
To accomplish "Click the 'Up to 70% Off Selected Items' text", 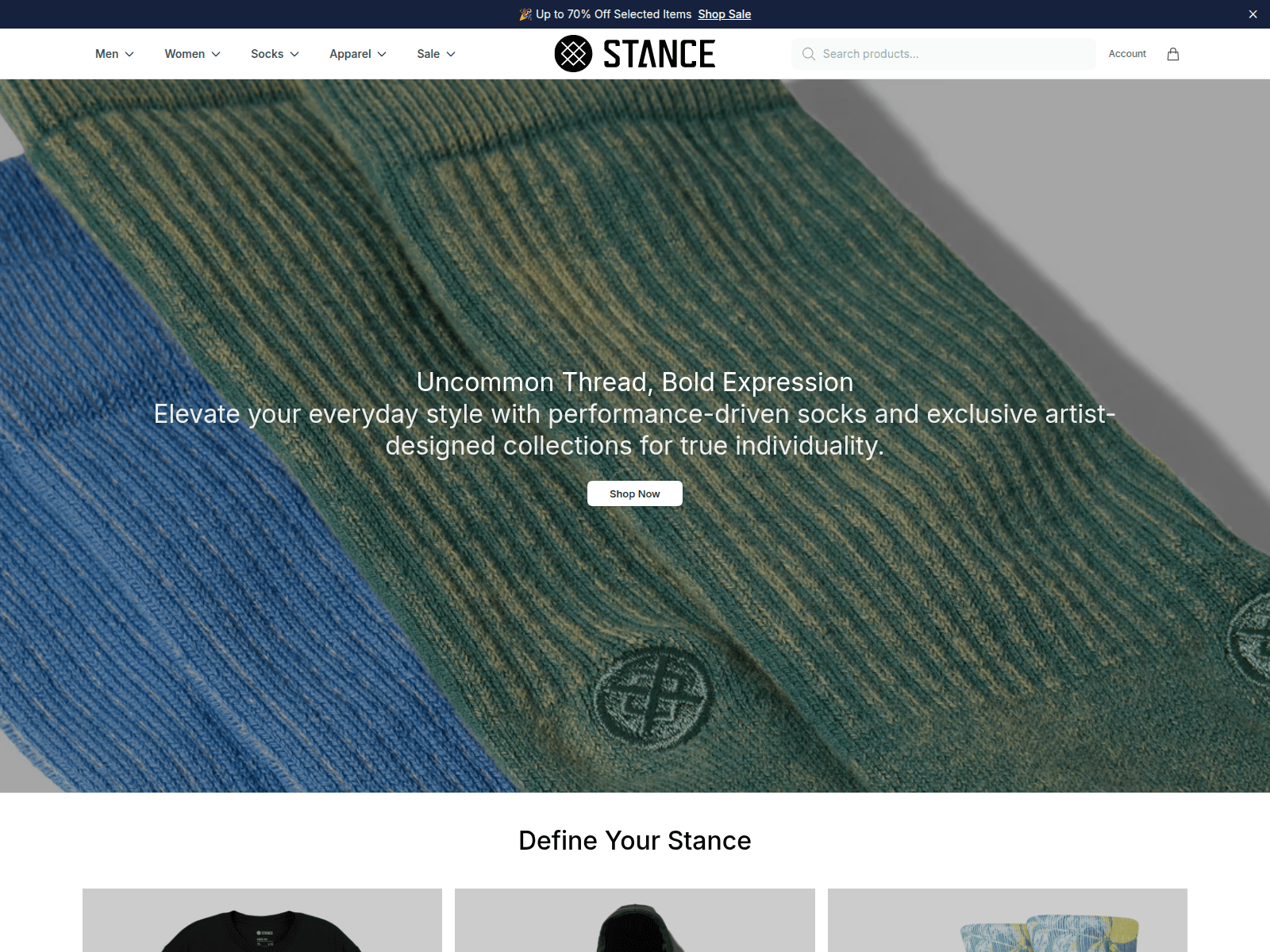I will tap(614, 14).
